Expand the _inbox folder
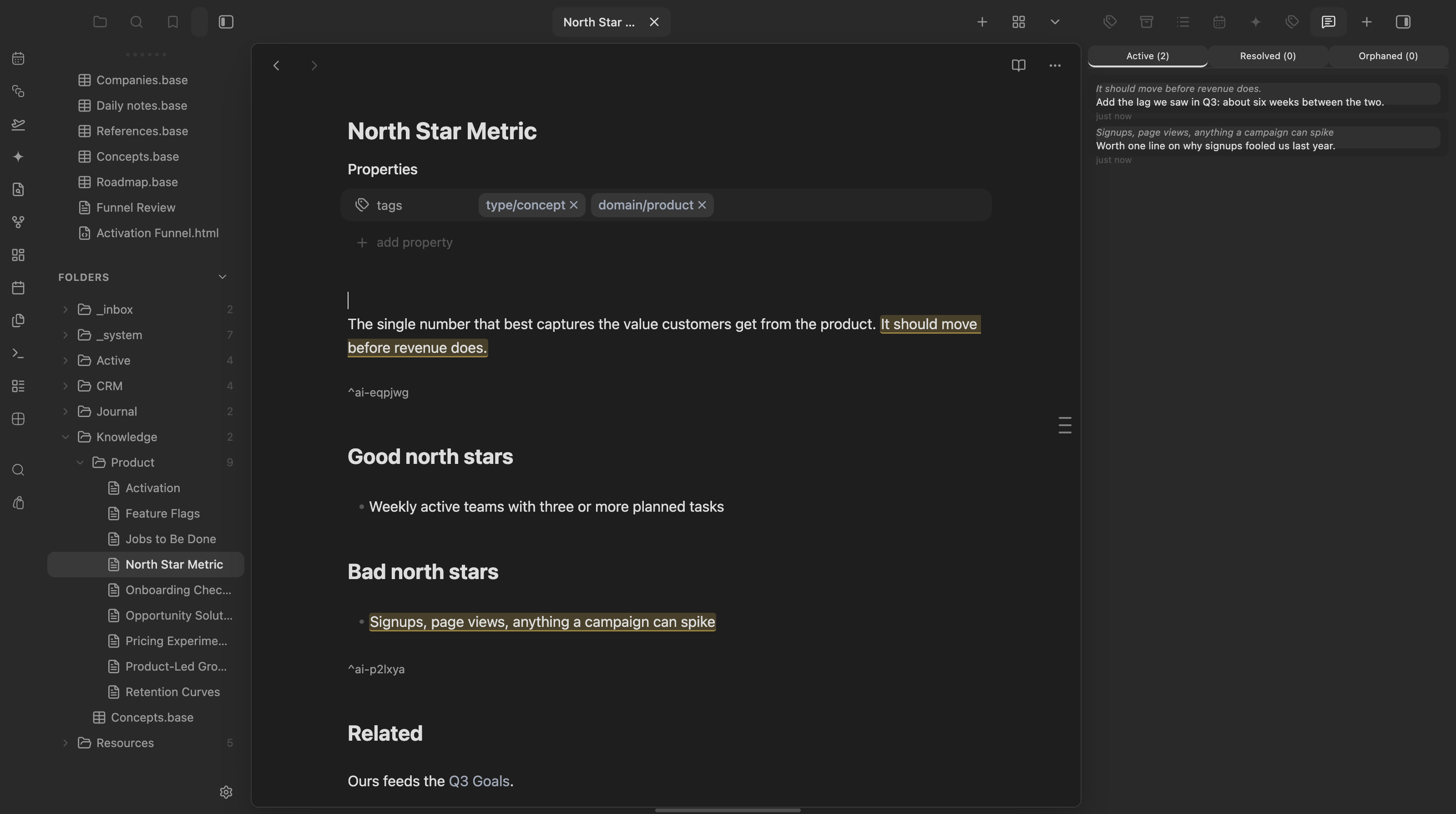Image resolution: width=1456 pixels, height=814 pixels. coord(65,310)
